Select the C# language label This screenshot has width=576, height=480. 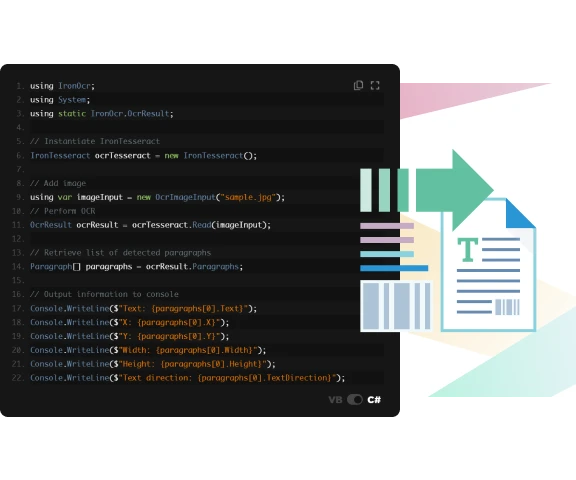(374, 400)
